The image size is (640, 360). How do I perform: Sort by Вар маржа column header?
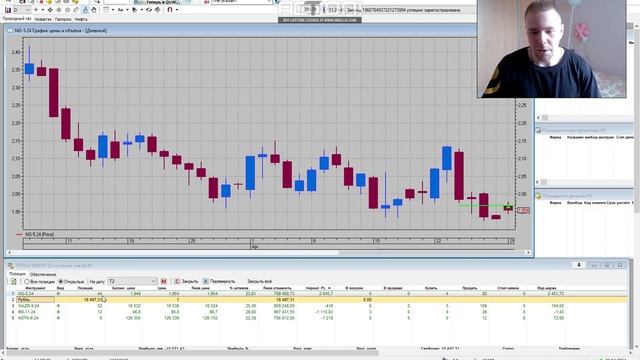[x=547, y=288]
